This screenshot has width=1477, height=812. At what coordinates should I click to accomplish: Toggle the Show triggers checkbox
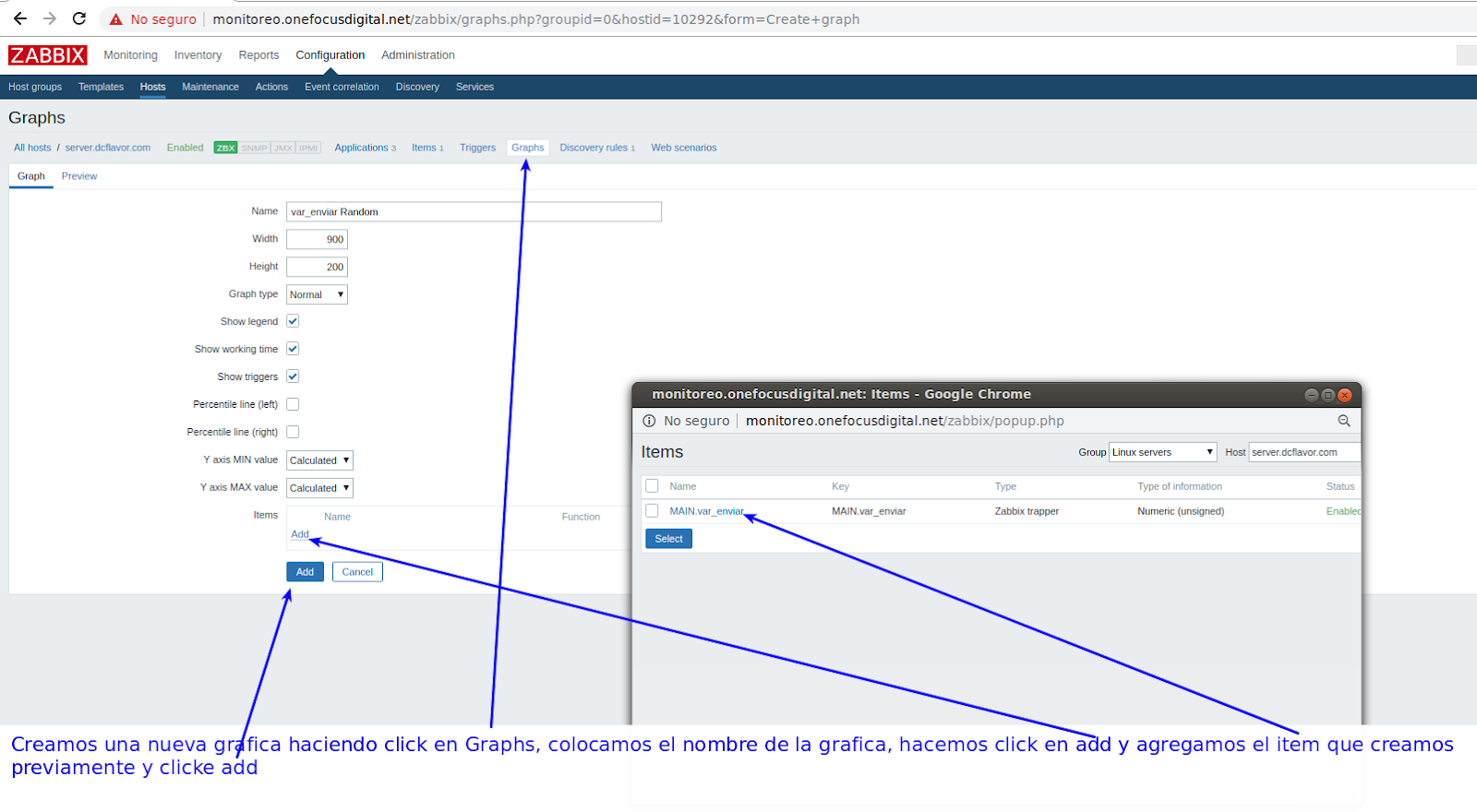[x=293, y=376]
